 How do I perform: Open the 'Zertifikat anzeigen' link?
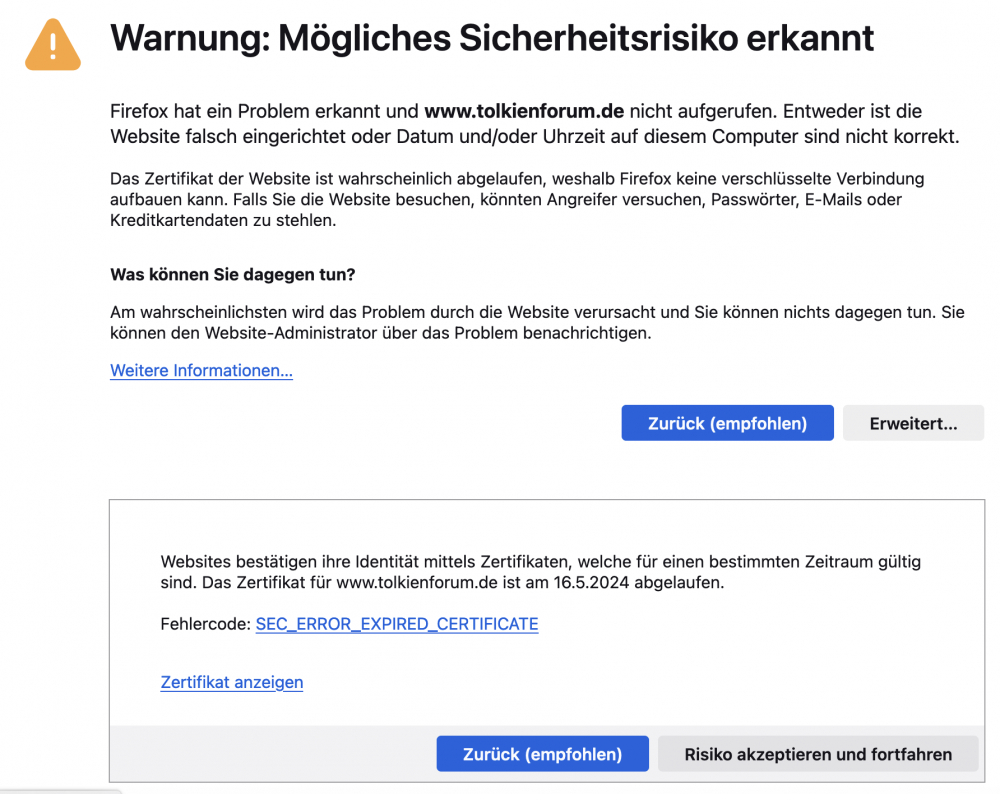tap(232, 682)
